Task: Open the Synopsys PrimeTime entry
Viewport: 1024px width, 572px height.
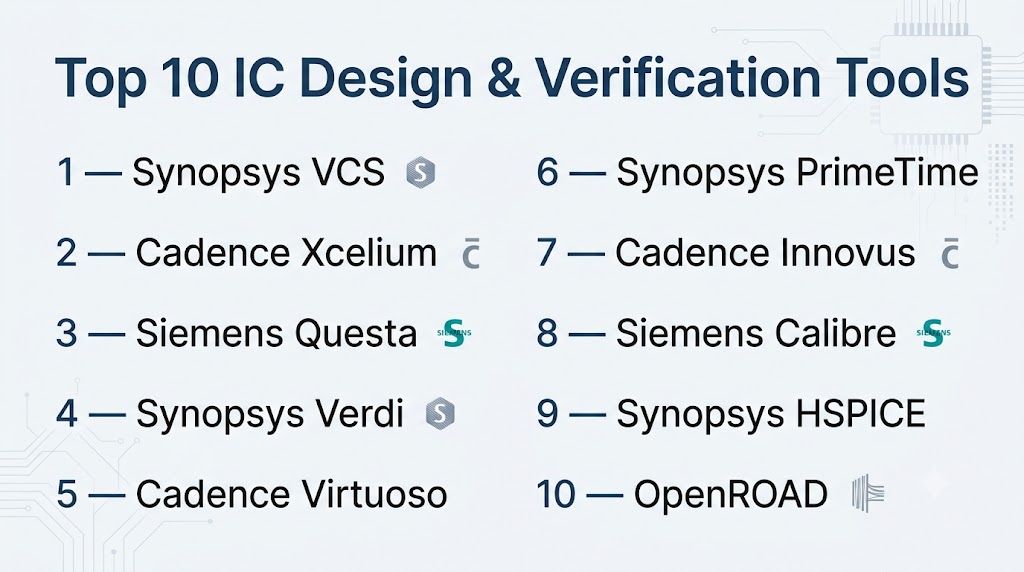Action: pos(797,173)
